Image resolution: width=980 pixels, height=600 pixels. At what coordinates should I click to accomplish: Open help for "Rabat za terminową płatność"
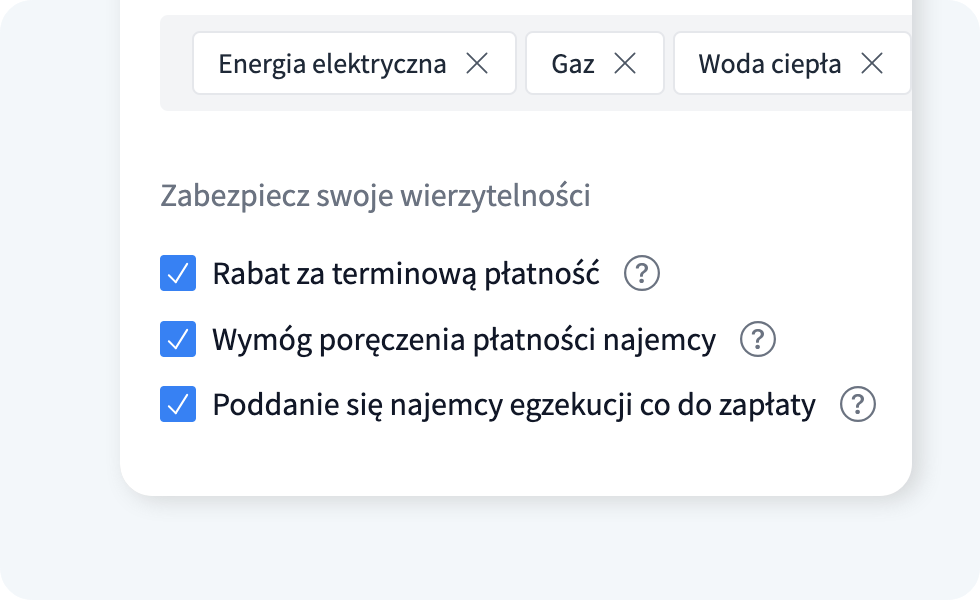tap(642, 273)
